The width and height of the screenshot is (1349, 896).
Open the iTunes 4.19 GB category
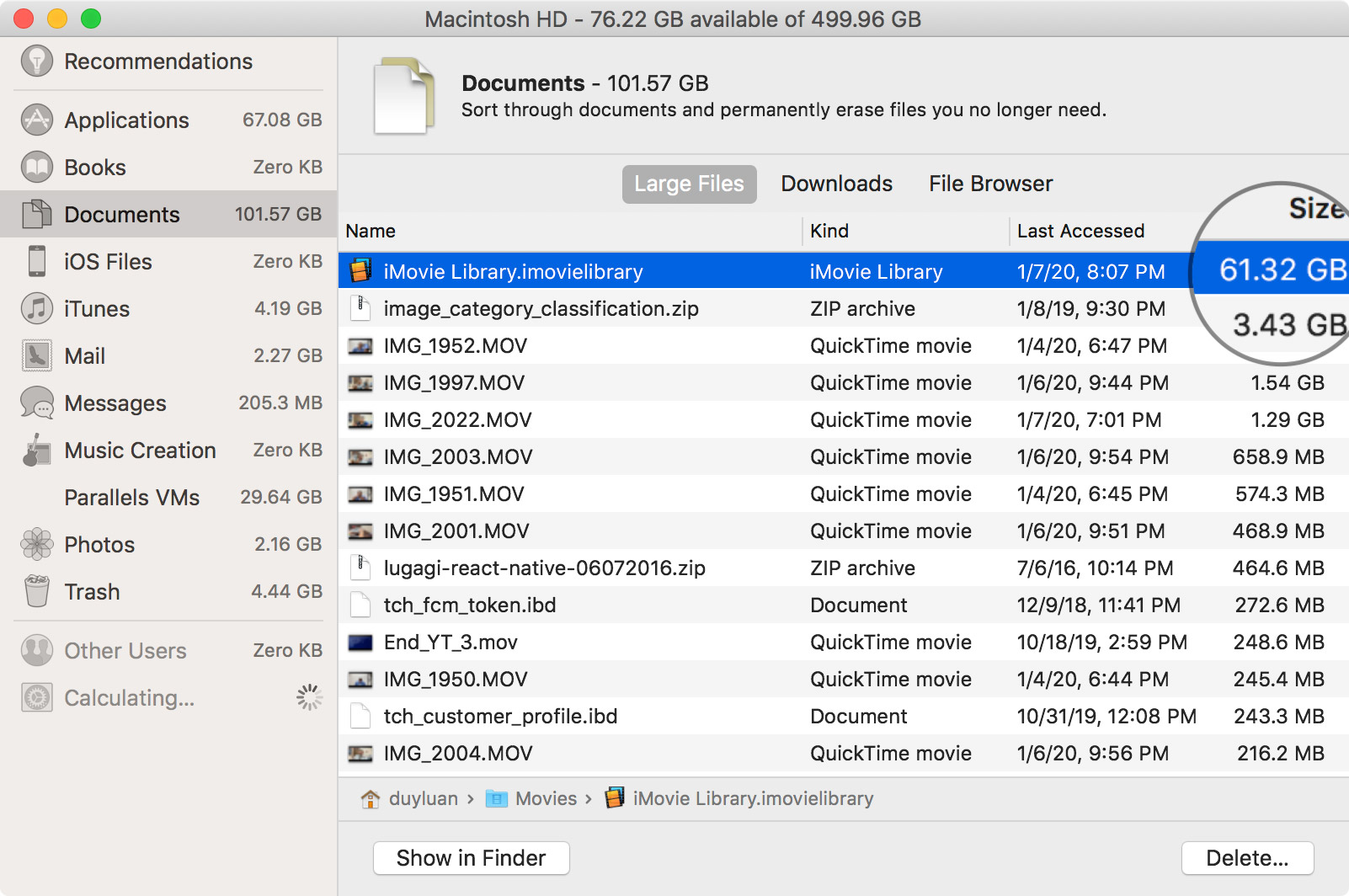pos(168,308)
